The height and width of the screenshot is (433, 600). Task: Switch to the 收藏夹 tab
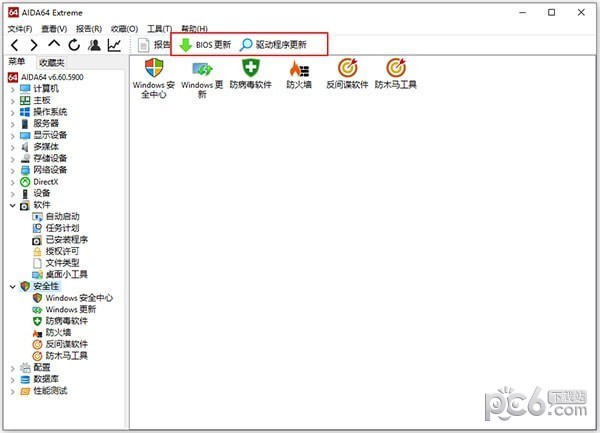click(x=52, y=62)
